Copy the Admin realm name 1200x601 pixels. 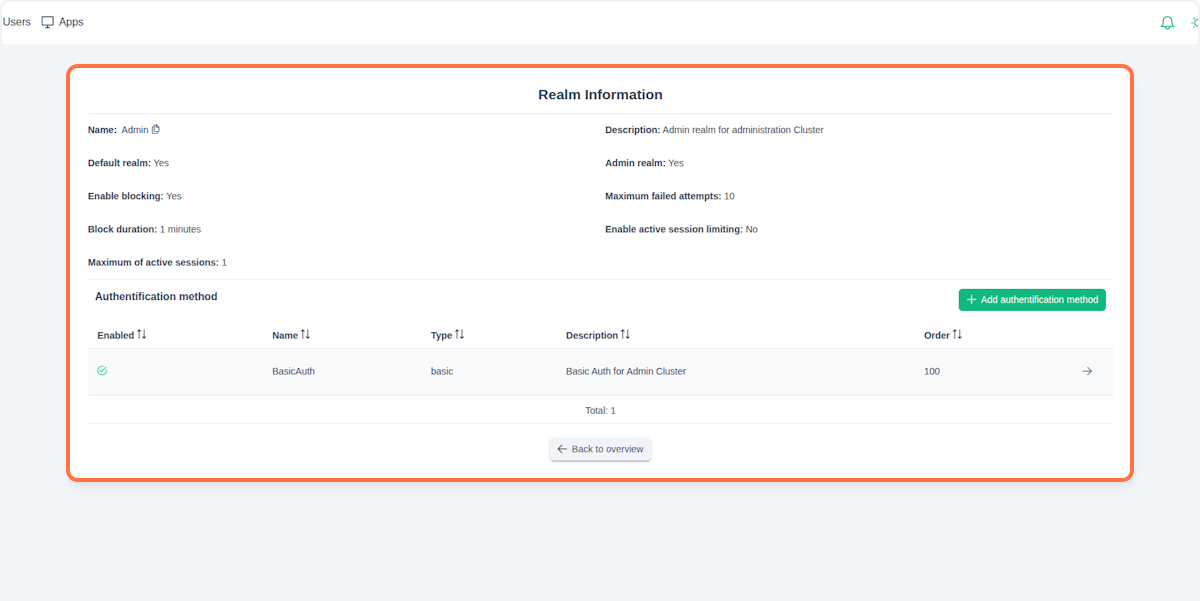(156, 130)
